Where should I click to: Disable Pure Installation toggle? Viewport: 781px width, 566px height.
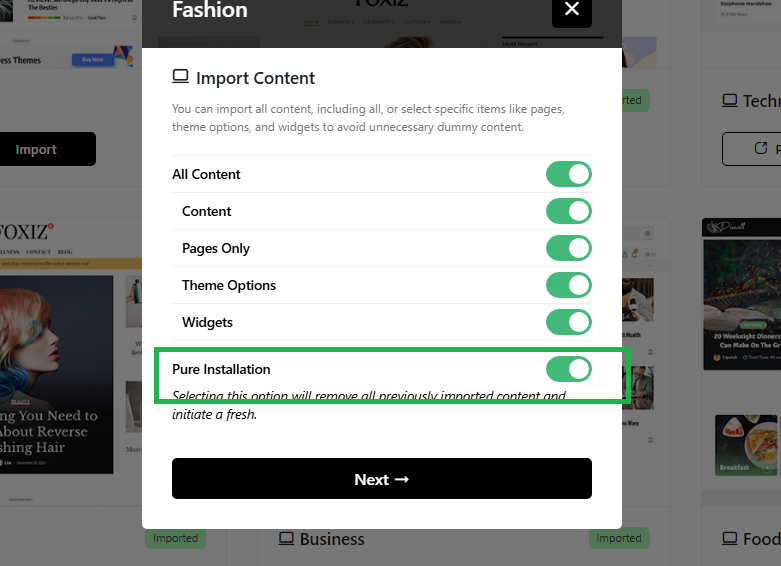click(568, 369)
